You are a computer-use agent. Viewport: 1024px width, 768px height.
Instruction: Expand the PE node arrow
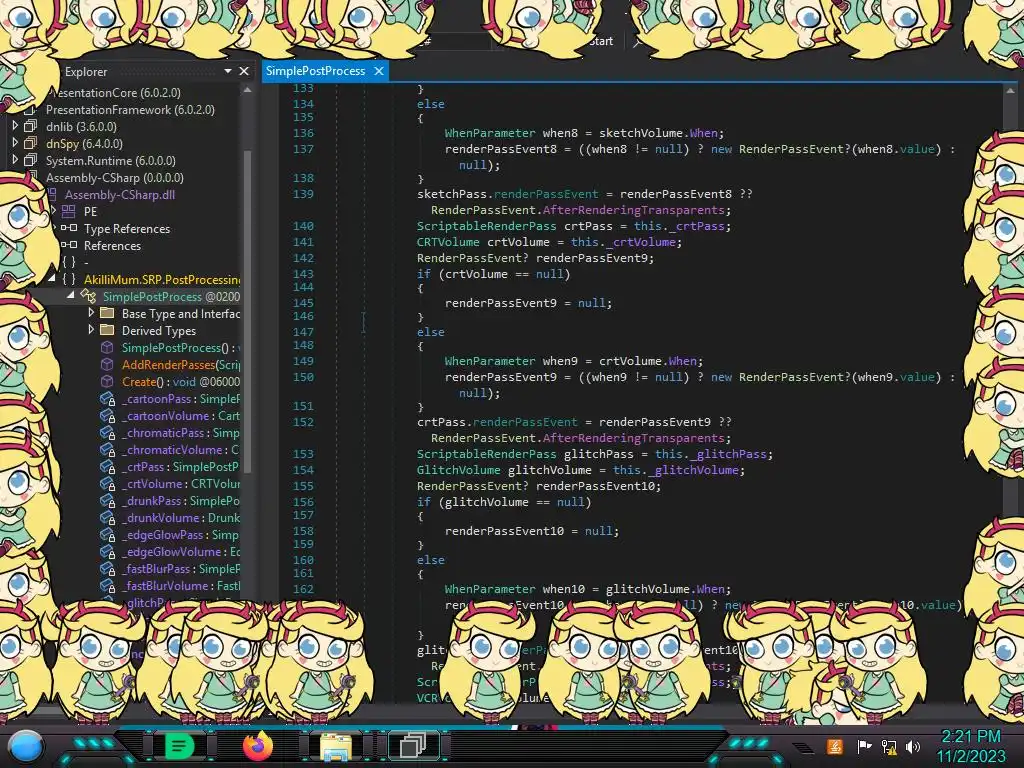[54, 210]
